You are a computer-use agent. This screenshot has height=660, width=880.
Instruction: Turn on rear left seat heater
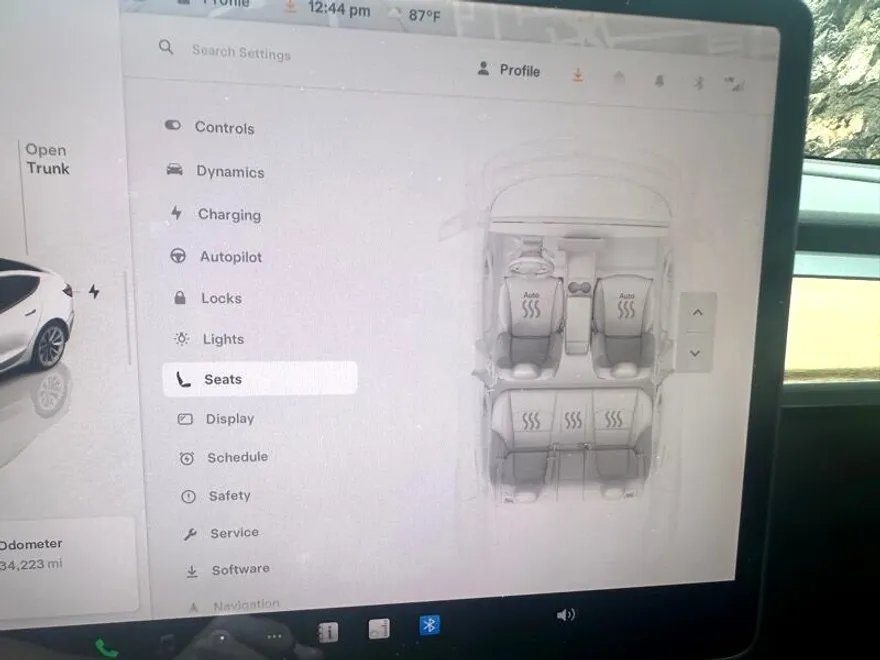point(531,422)
